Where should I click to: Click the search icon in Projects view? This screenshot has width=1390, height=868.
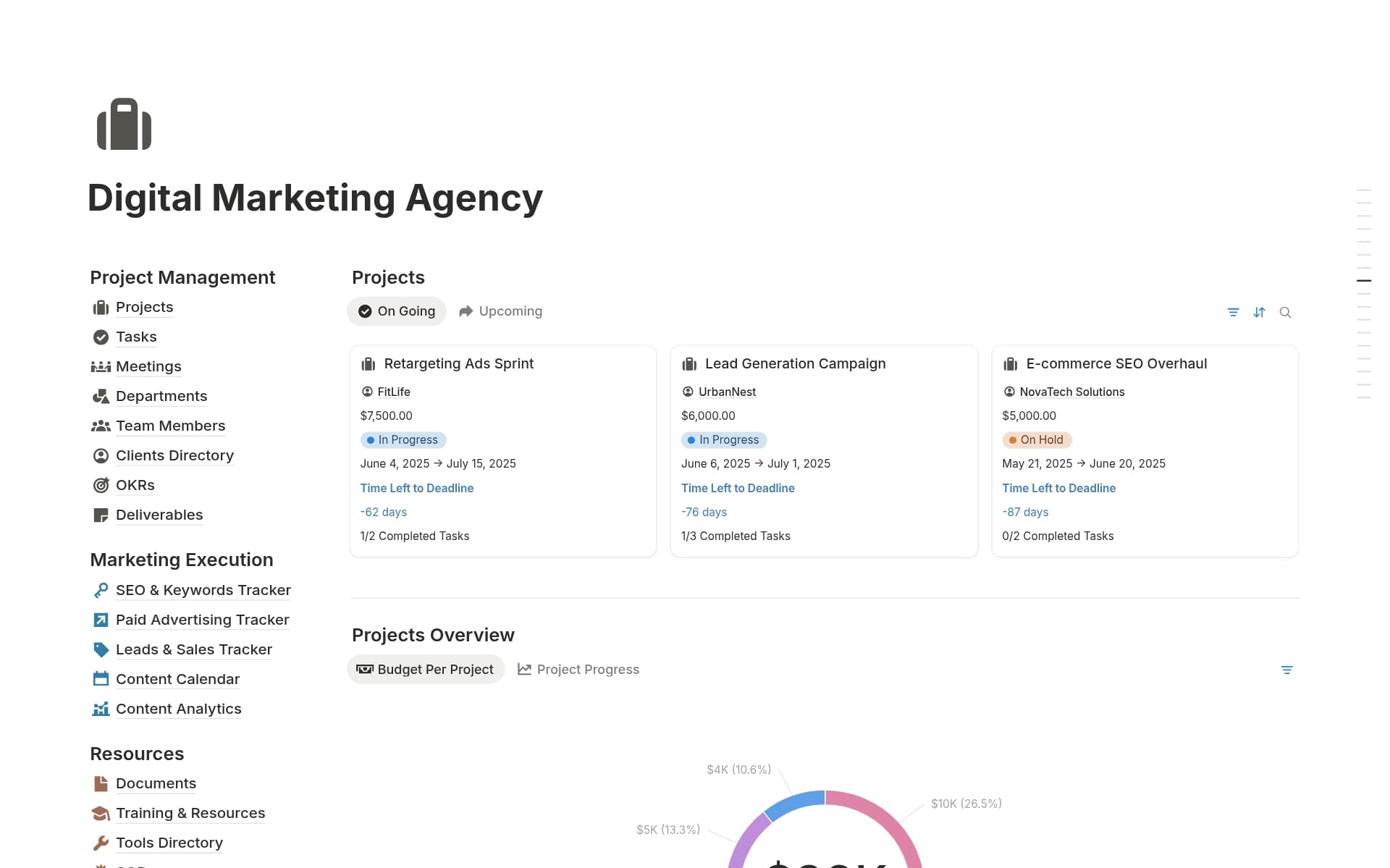pos(1286,312)
